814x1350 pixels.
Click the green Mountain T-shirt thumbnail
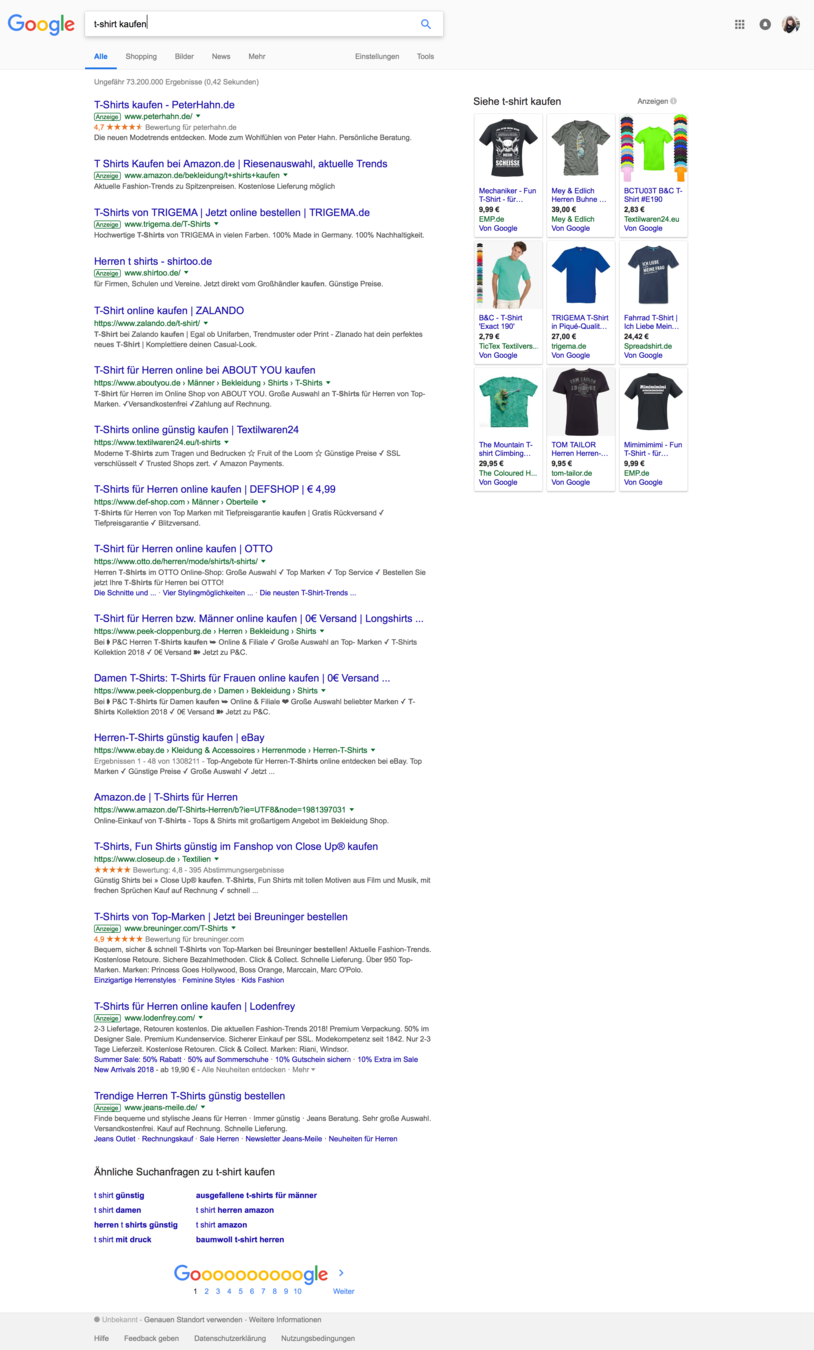(x=508, y=402)
